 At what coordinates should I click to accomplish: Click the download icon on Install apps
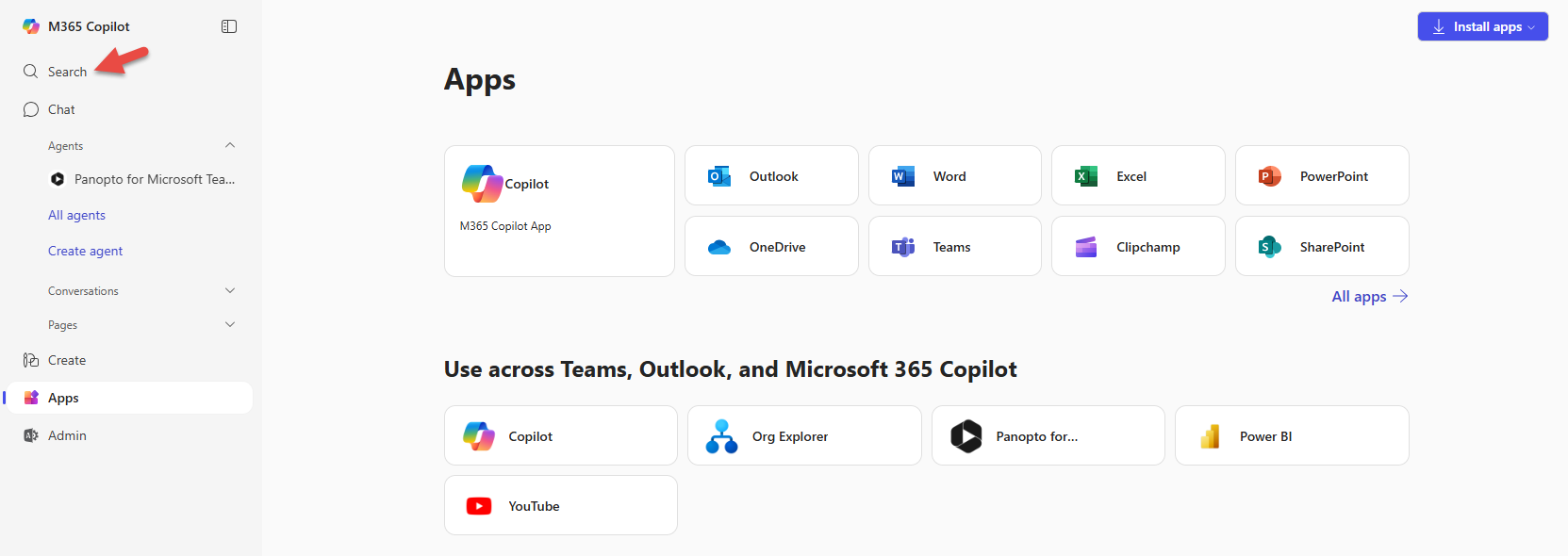tap(1439, 26)
